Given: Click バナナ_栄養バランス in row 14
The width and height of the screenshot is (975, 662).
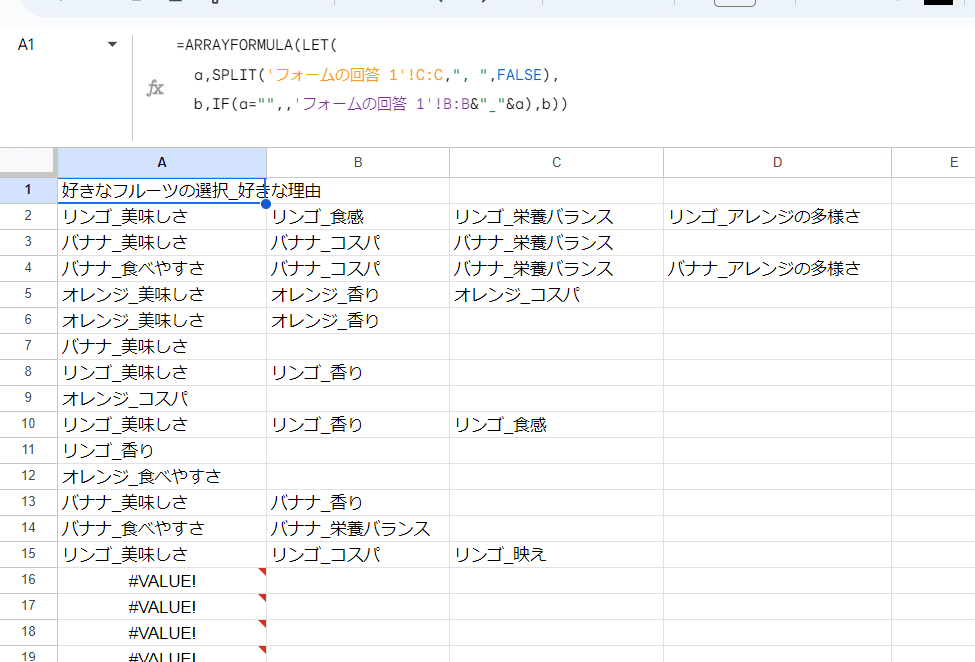Looking at the screenshot, I should [x=358, y=528].
